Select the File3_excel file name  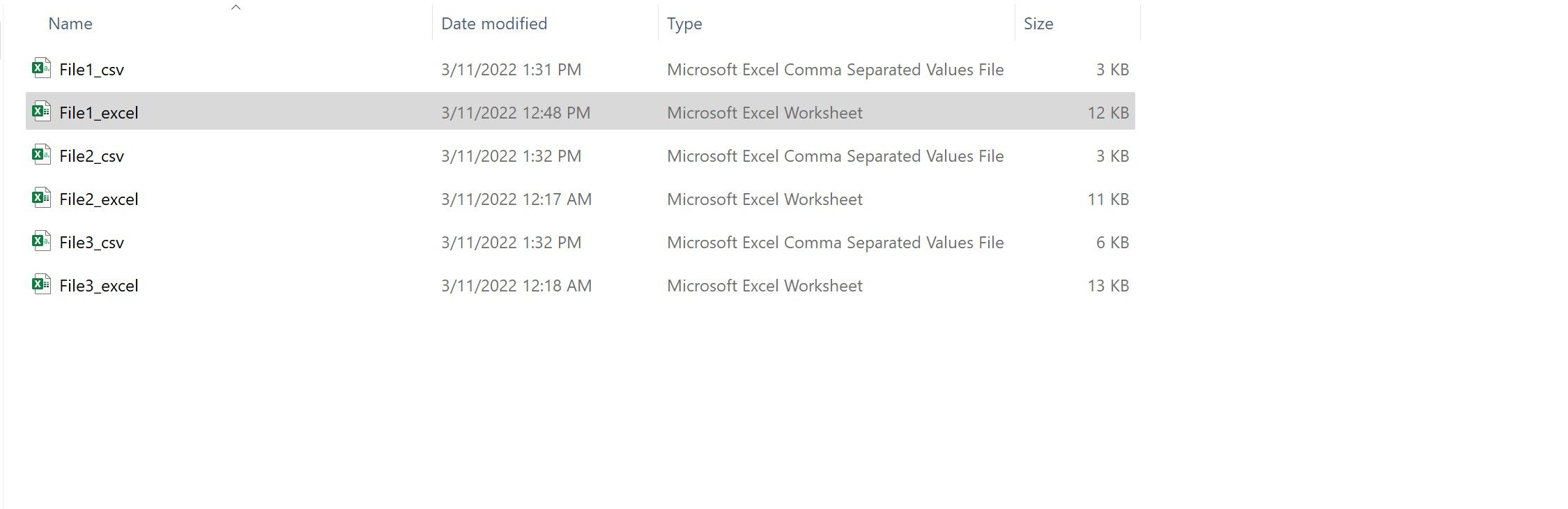(99, 286)
